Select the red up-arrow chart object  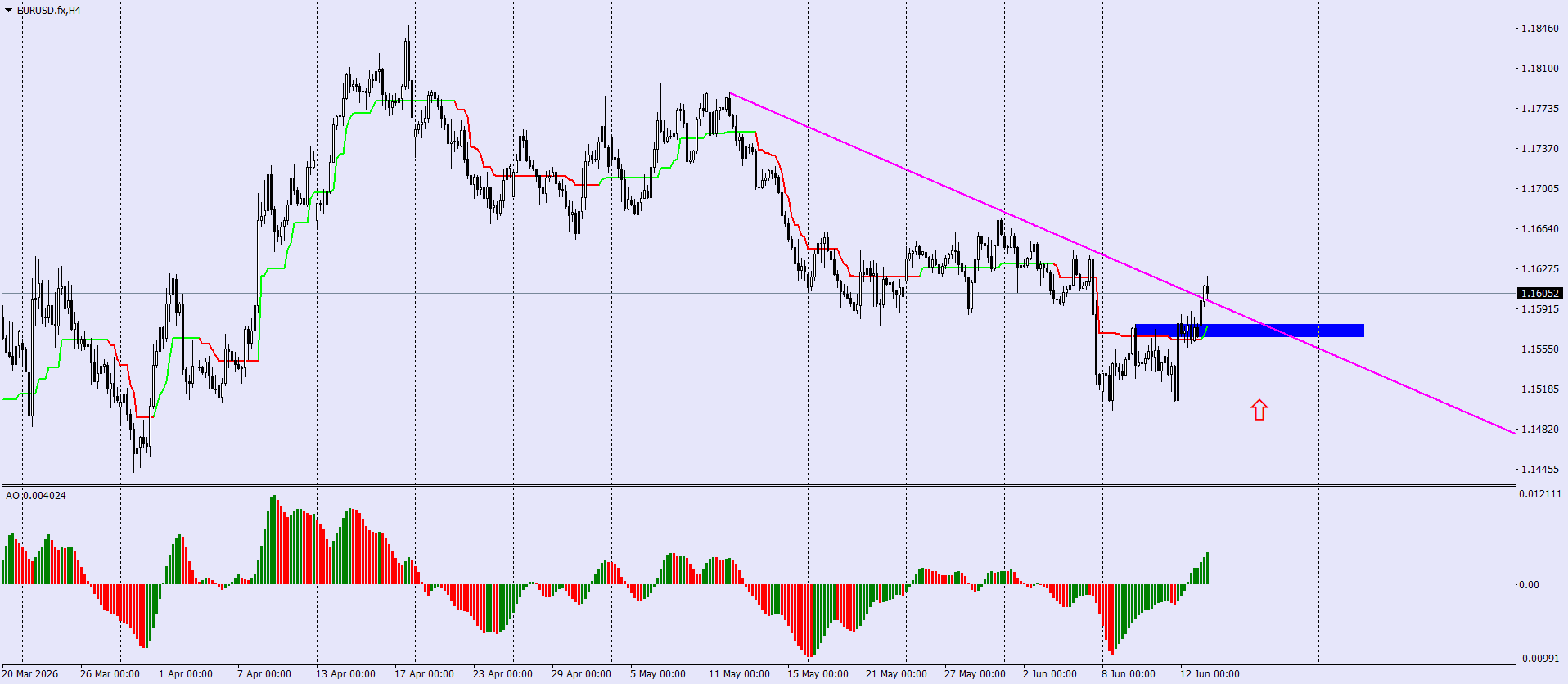point(1259,410)
